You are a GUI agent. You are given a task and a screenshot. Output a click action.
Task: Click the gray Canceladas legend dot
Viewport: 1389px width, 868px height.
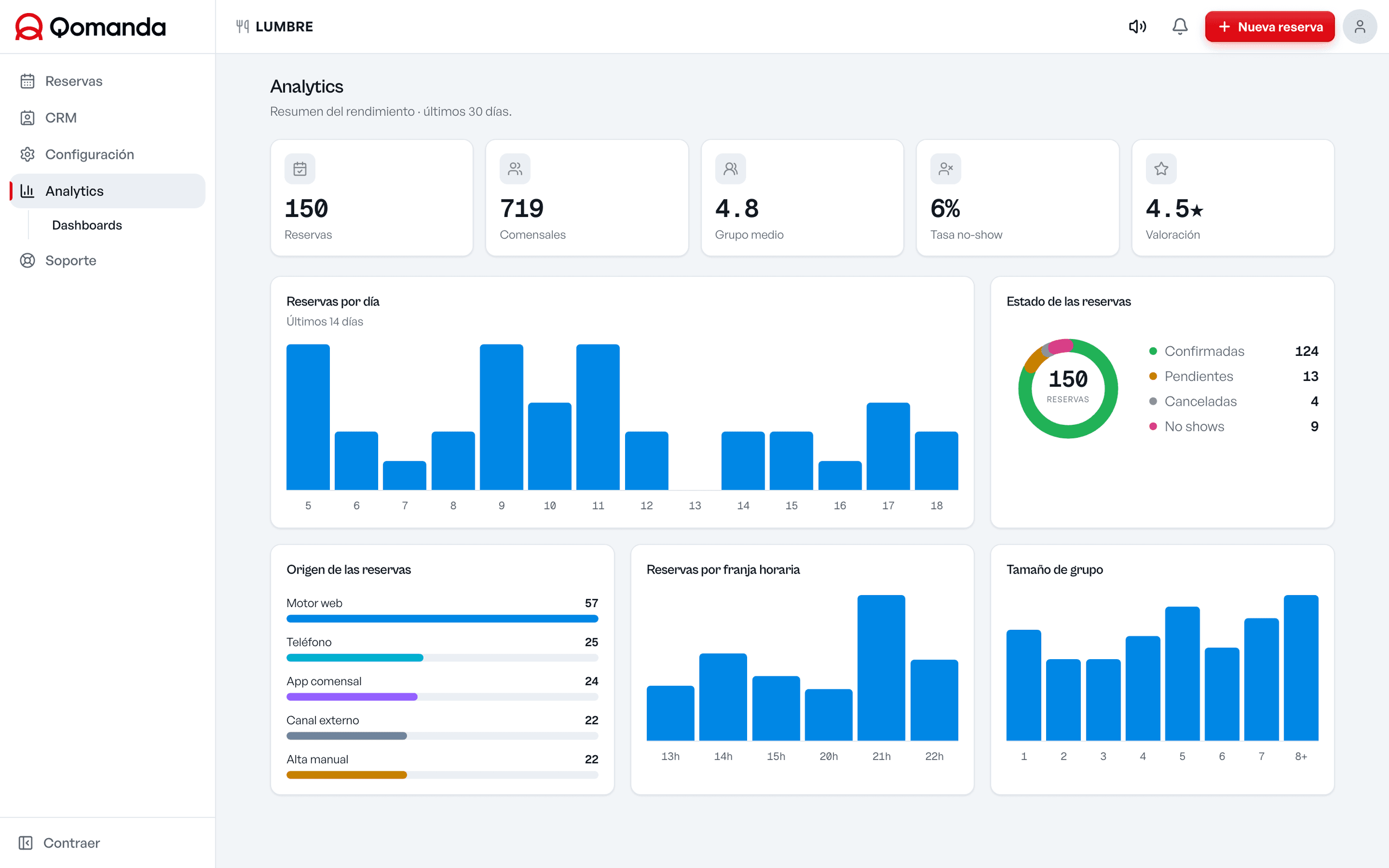click(x=1153, y=402)
